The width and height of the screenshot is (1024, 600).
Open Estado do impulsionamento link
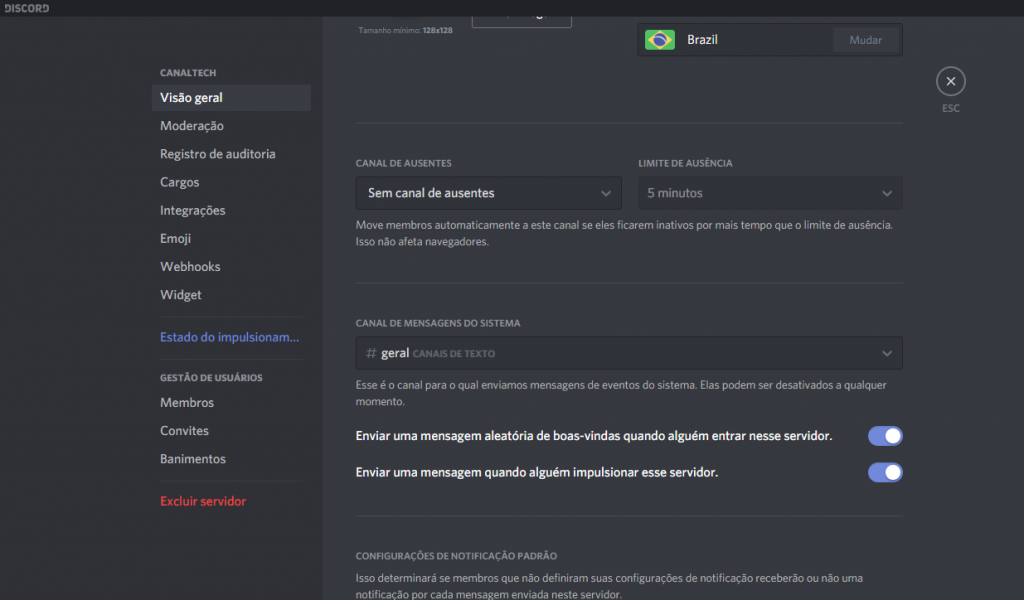[x=231, y=337]
